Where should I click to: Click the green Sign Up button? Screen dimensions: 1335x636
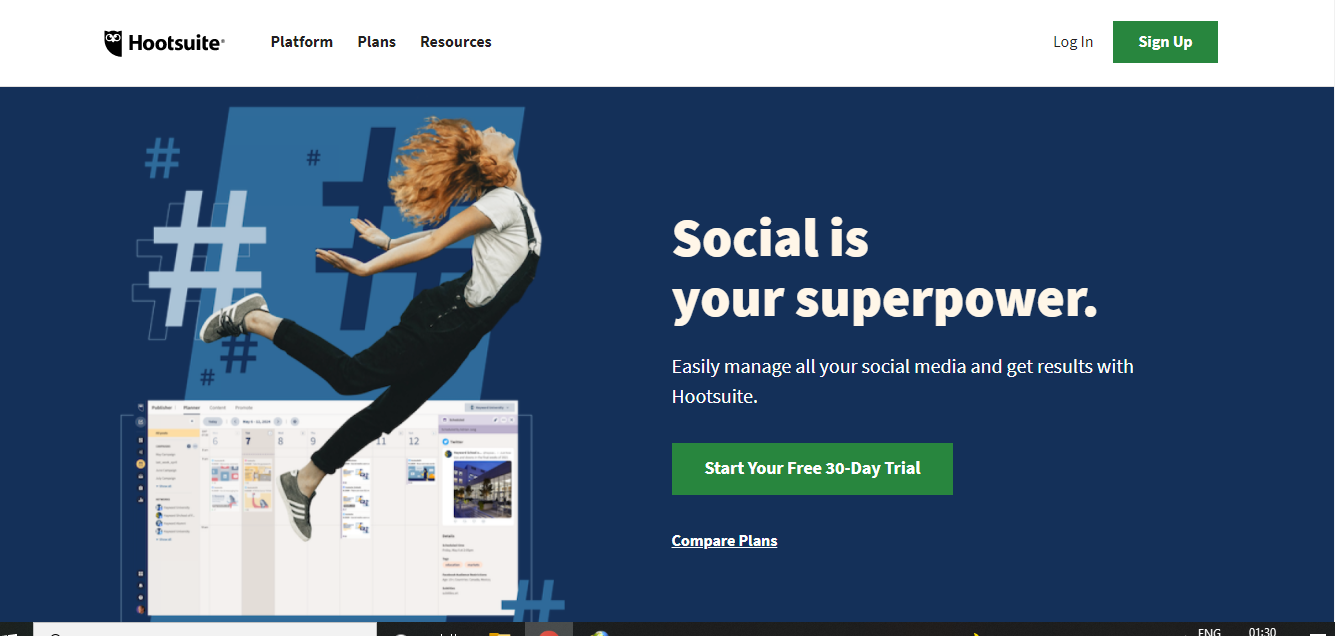(1165, 42)
